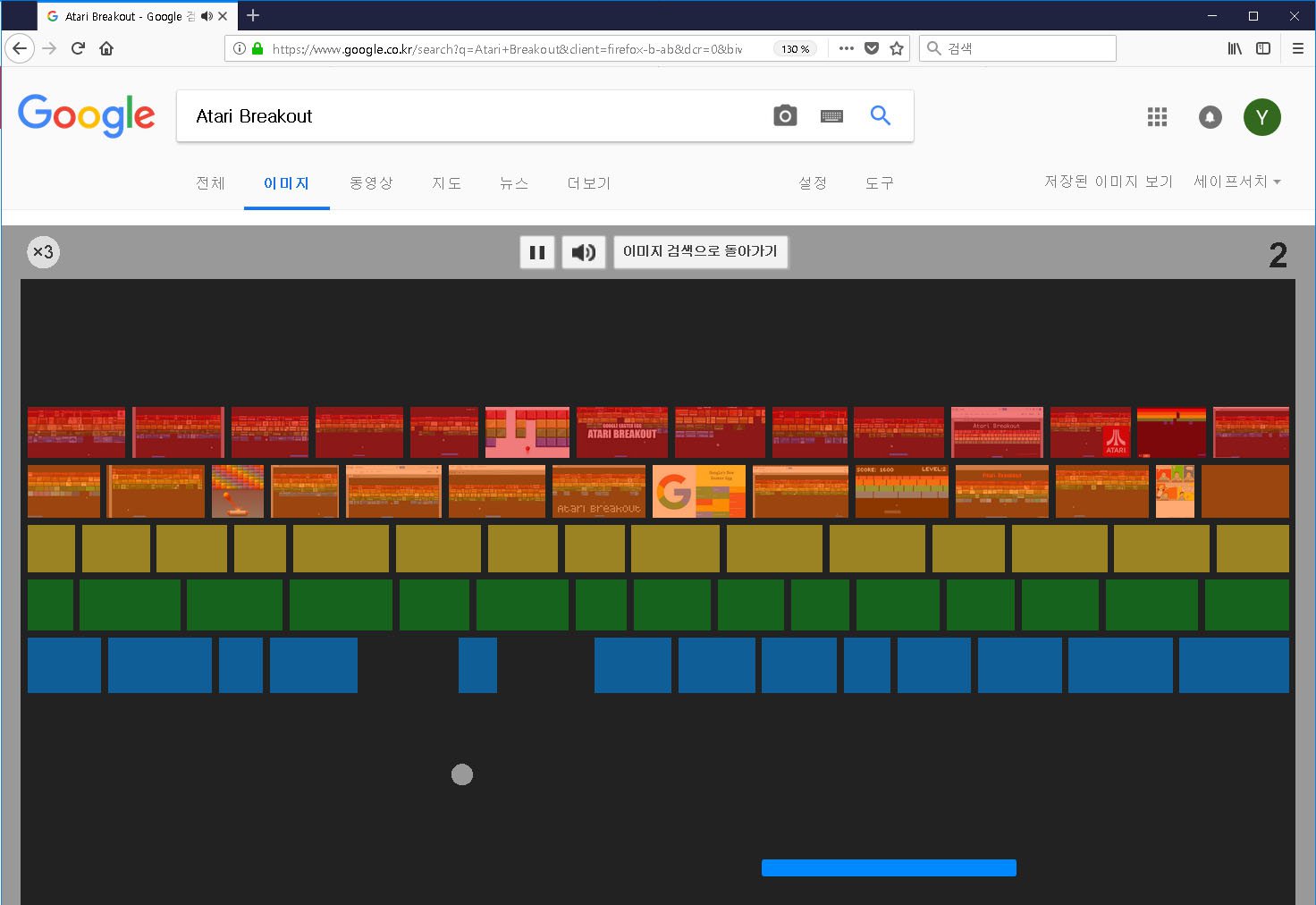
Task: Open the 도구 search tools
Action: coord(880,183)
